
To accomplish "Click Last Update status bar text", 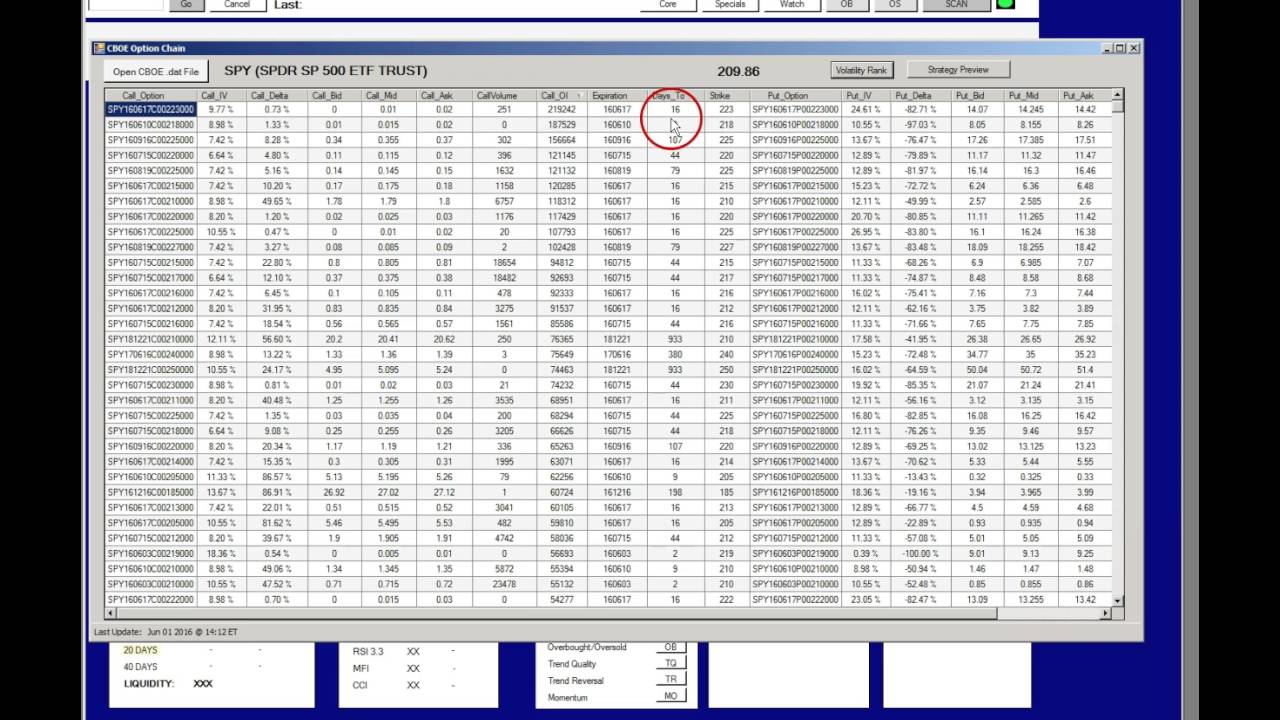I will click(x=166, y=632).
